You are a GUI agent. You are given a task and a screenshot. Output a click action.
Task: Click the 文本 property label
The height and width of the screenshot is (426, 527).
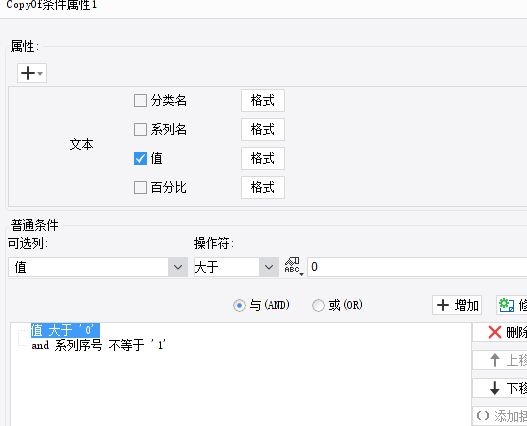tap(82, 144)
